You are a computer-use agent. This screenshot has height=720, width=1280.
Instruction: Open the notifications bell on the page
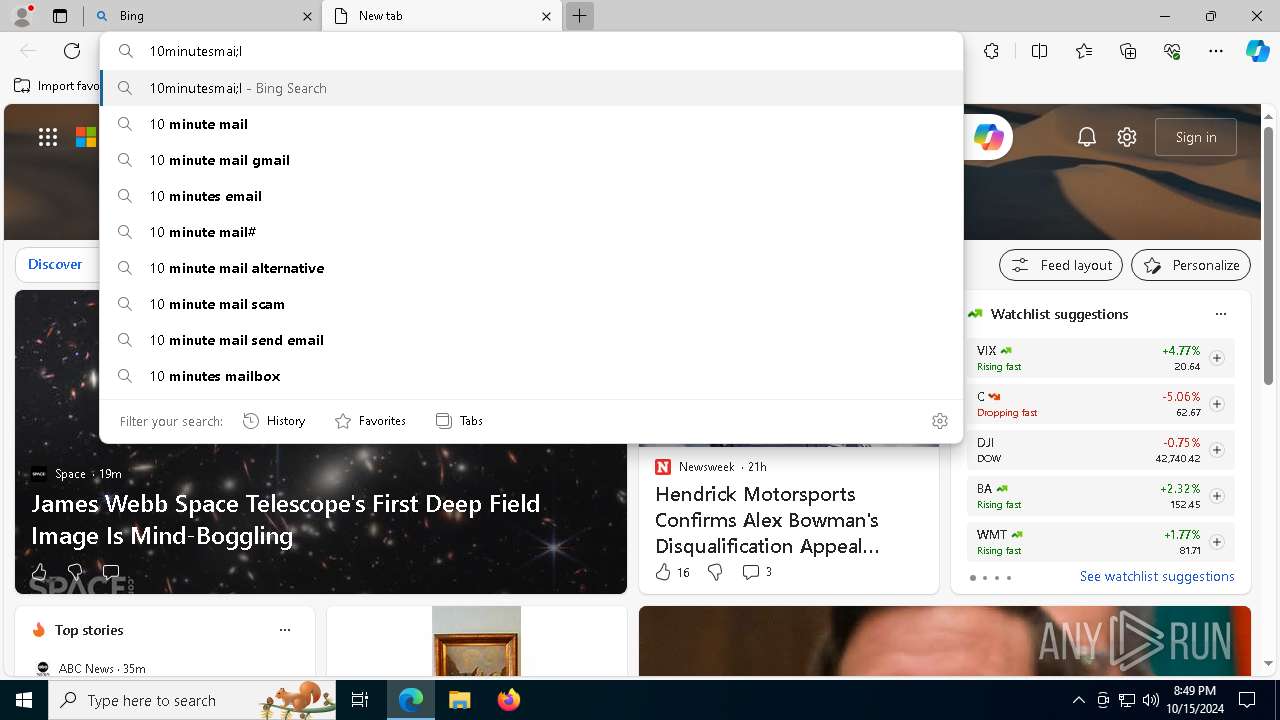1087,137
